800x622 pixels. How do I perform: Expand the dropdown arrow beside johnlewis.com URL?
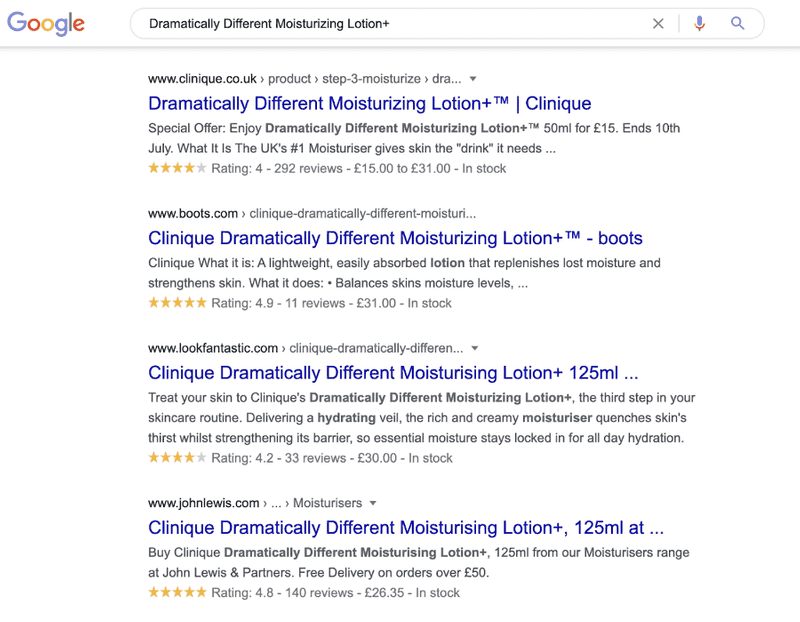pos(373,504)
